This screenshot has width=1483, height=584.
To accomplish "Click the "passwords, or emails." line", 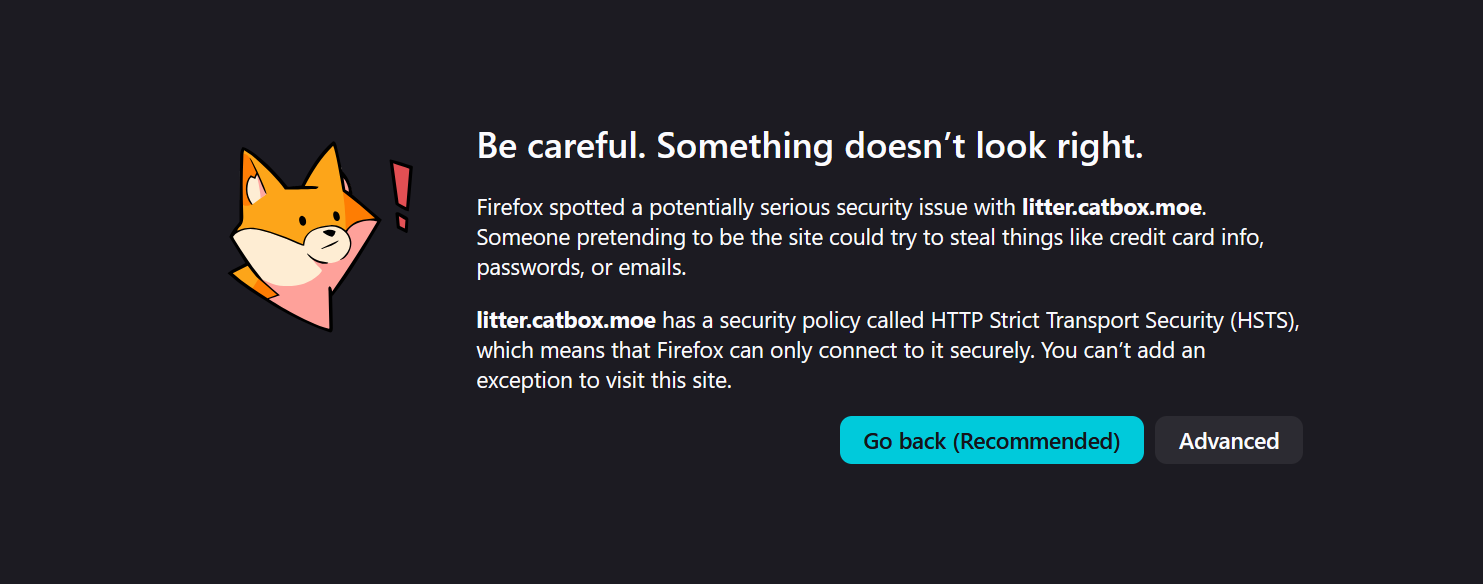I will [x=581, y=268].
